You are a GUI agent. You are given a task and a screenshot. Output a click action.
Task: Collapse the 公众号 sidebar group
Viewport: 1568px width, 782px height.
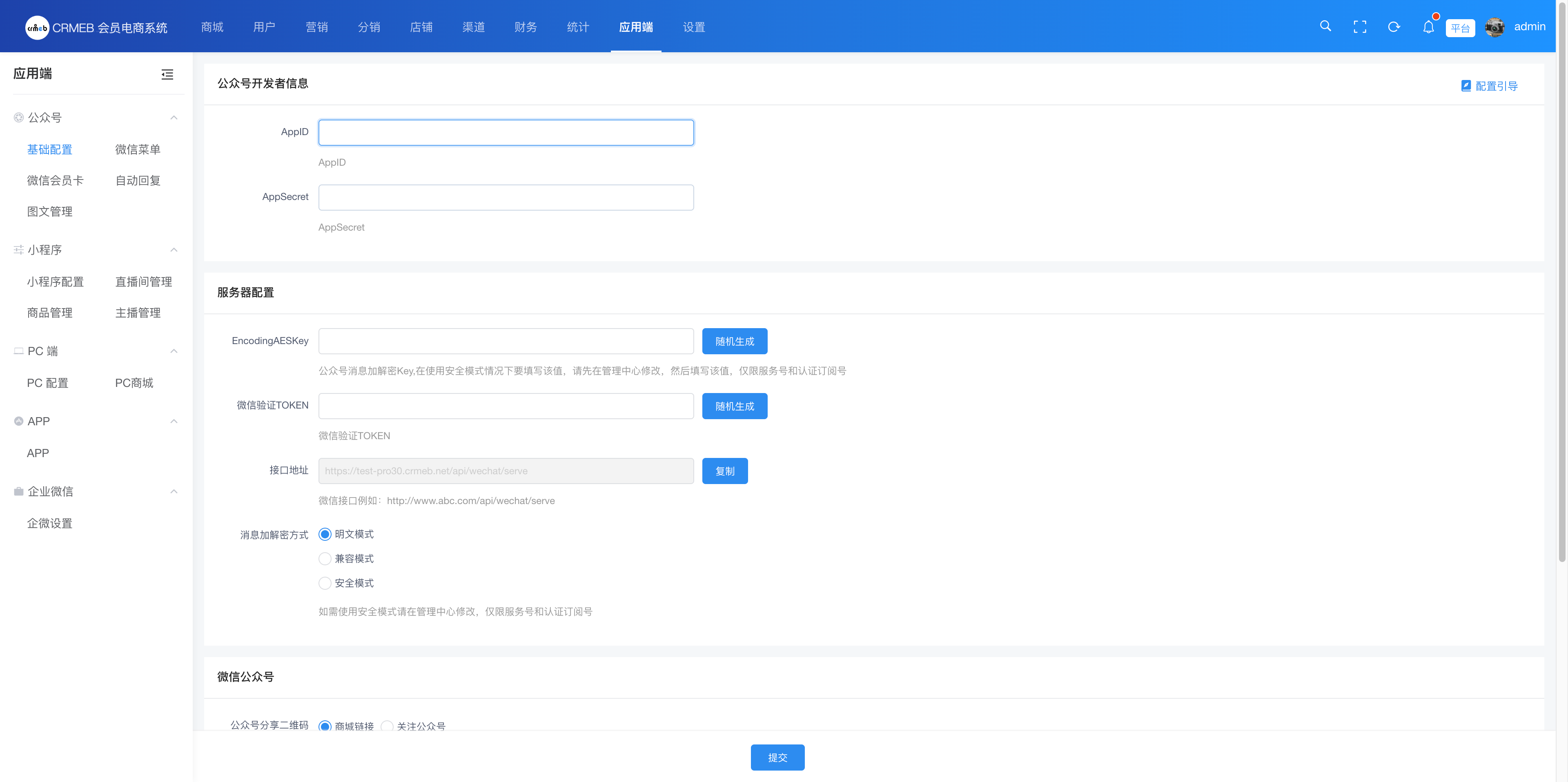pos(174,118)
